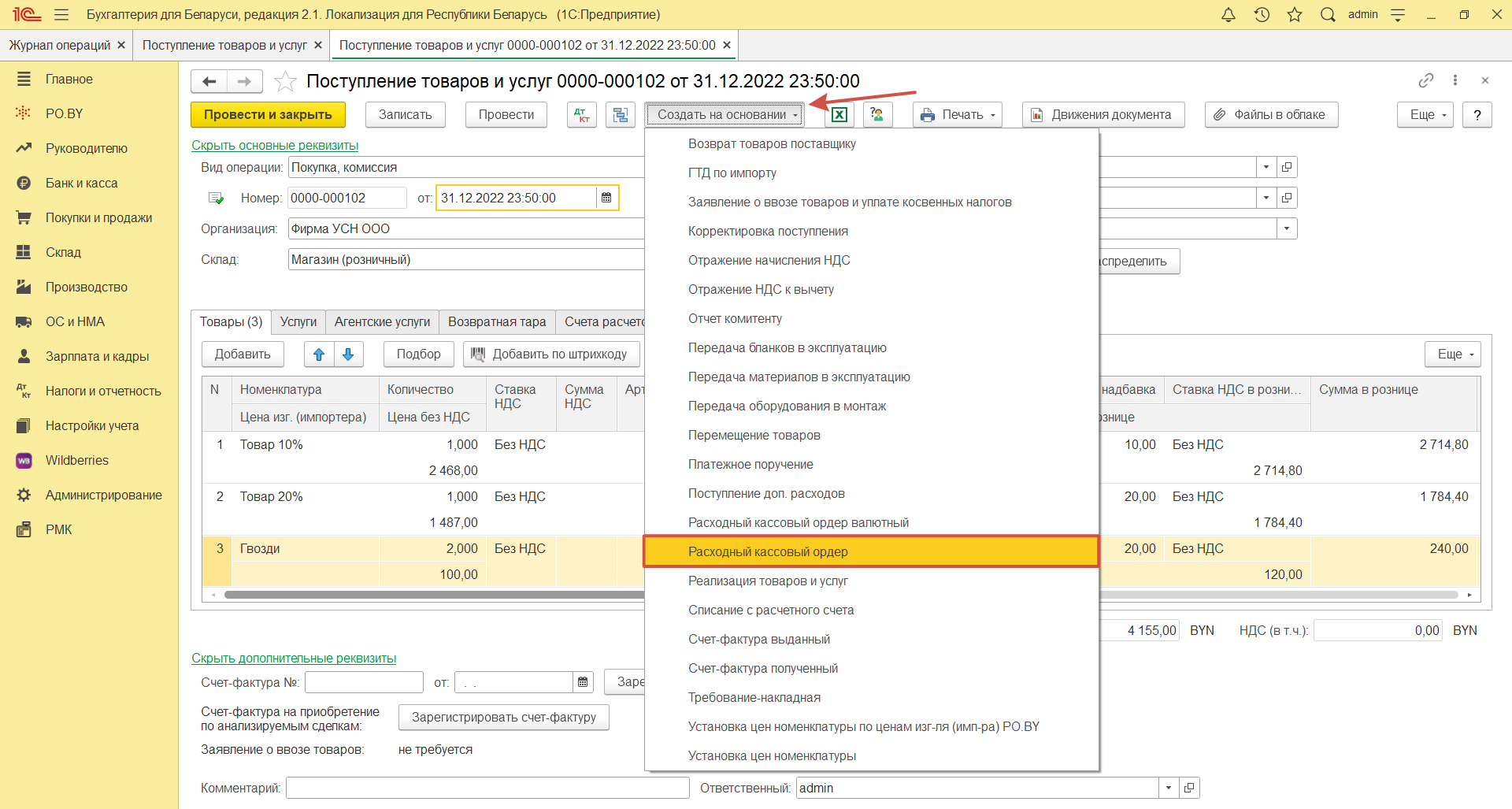Screen dimensions: 1512x809
Task: Expand dropdown right of Номер row
Action: coord(1266,198)
